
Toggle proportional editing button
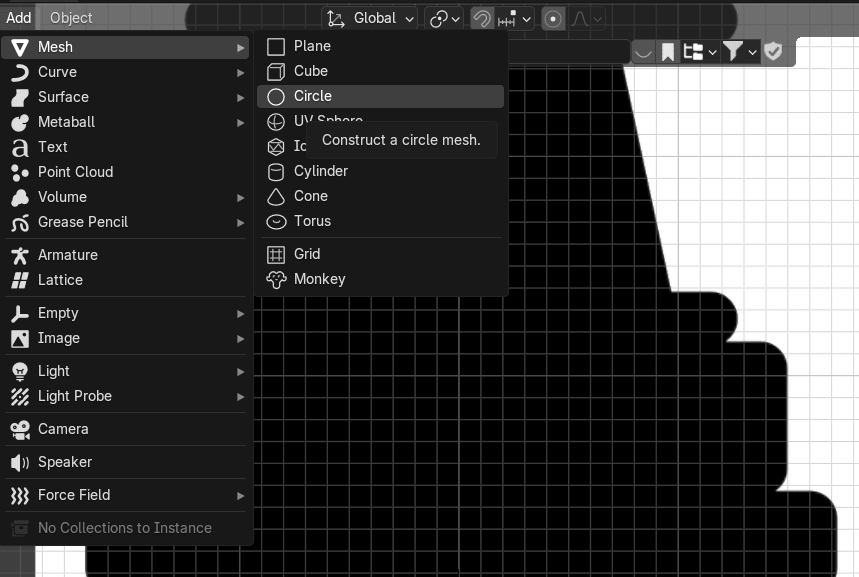tap(552, 18)
